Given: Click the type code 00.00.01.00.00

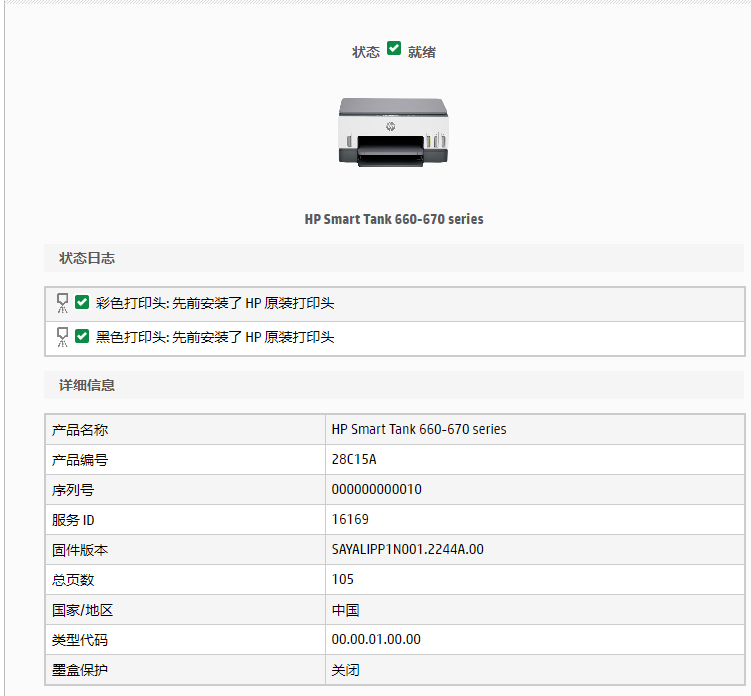Looking at the screenshot, I should (x=376, y=639).
